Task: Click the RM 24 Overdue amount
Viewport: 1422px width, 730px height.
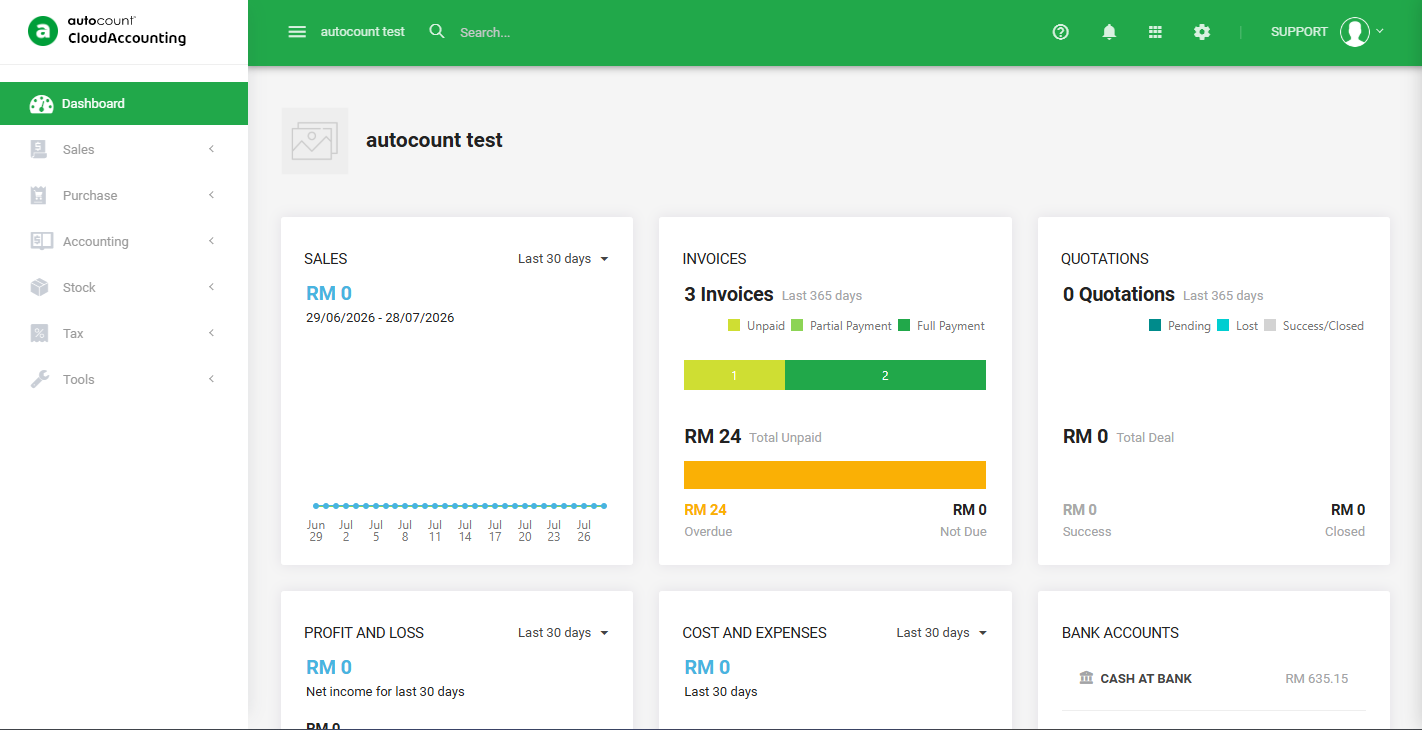Action: (x=706, y=510)
